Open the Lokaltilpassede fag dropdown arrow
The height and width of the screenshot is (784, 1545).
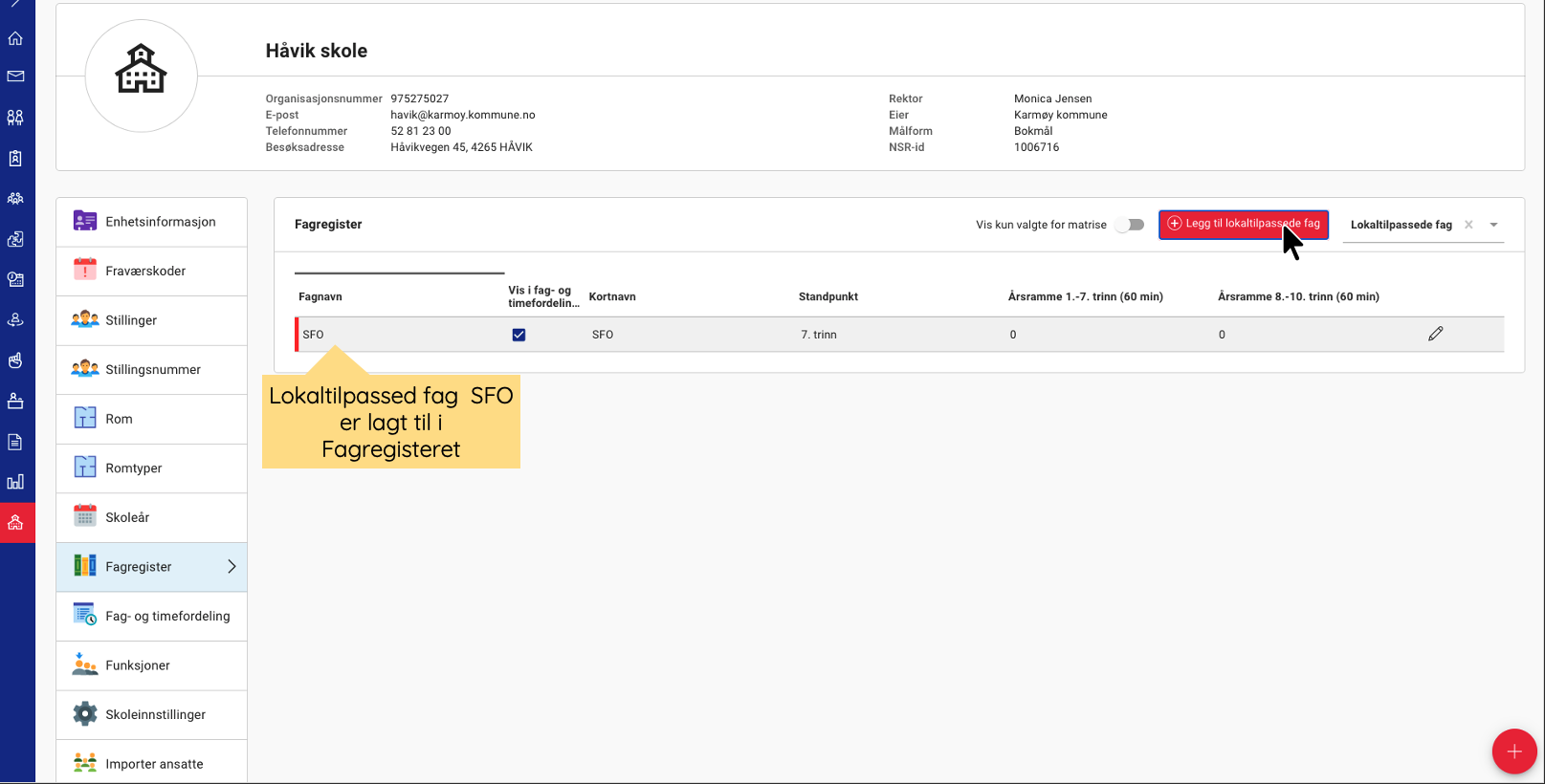coord(1493,225)
